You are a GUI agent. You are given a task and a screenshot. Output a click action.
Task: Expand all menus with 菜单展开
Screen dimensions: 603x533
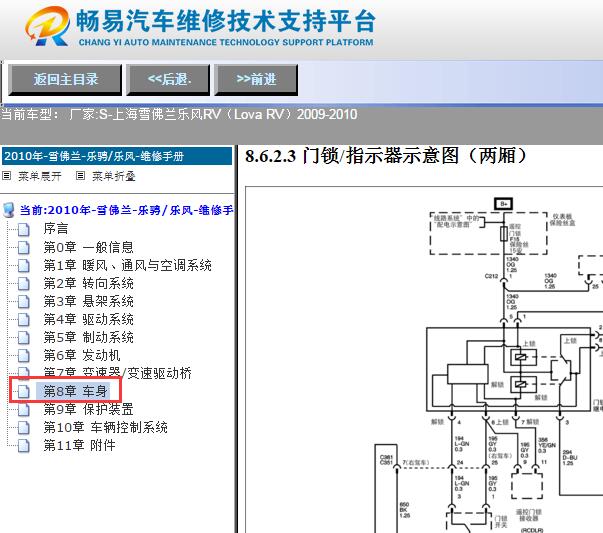(x=40, y=176)
